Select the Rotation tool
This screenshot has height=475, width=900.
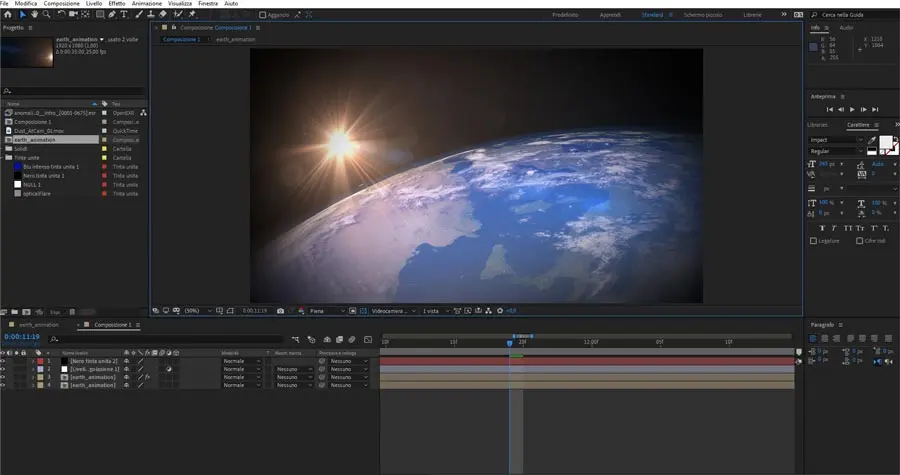coord(61,14)
